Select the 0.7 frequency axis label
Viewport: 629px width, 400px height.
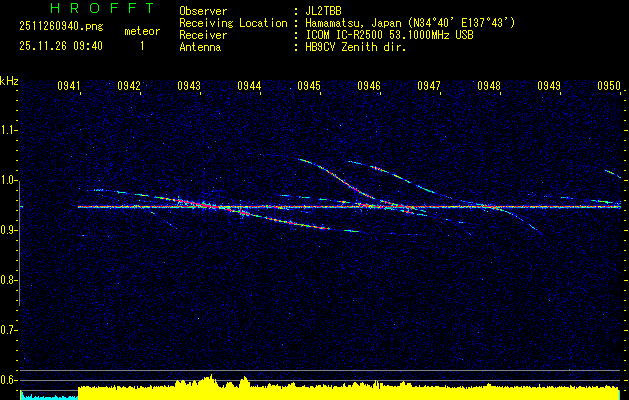point(10,330)
